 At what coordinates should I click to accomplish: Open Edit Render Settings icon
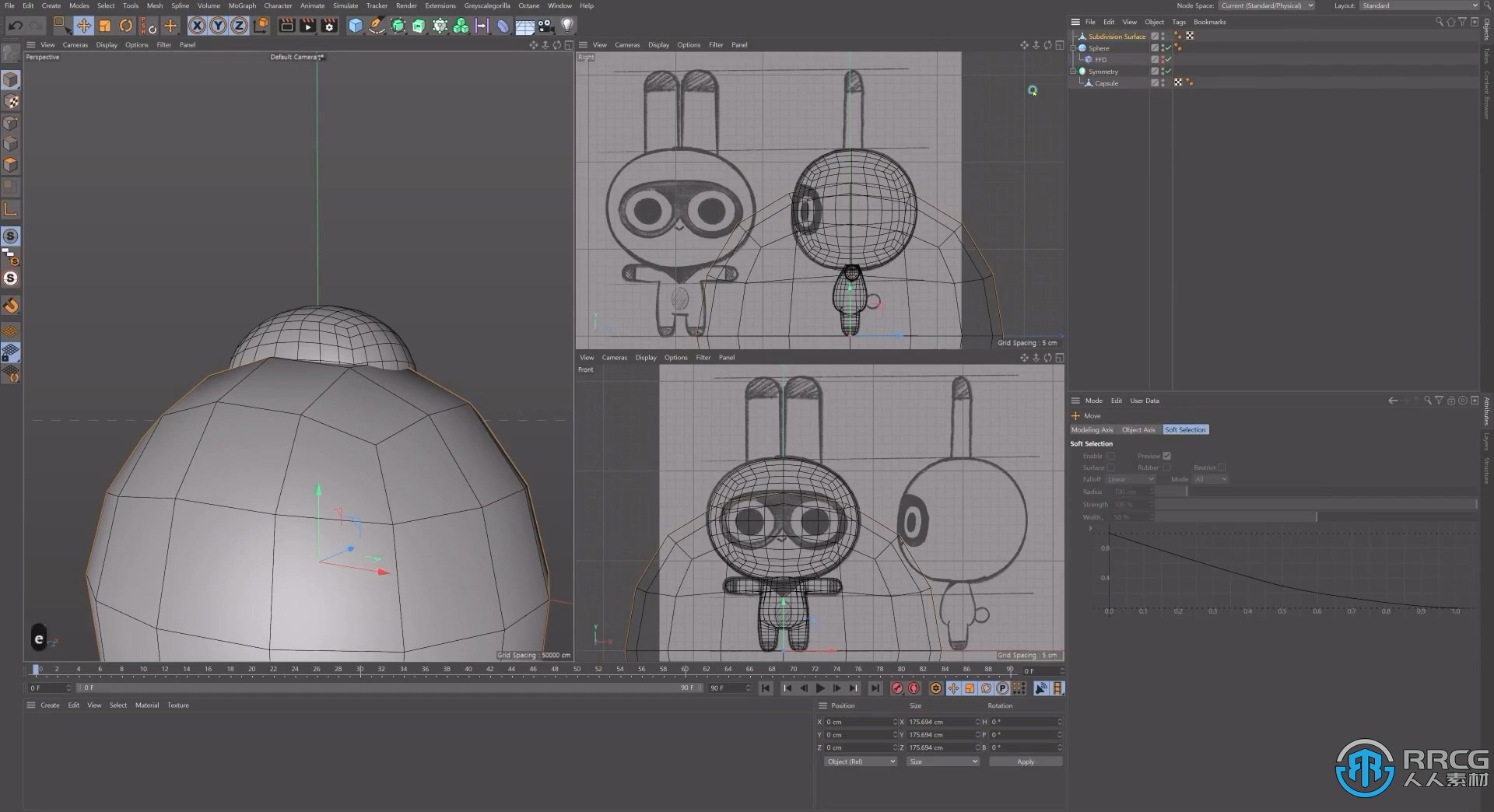click(x=329, y=26)
